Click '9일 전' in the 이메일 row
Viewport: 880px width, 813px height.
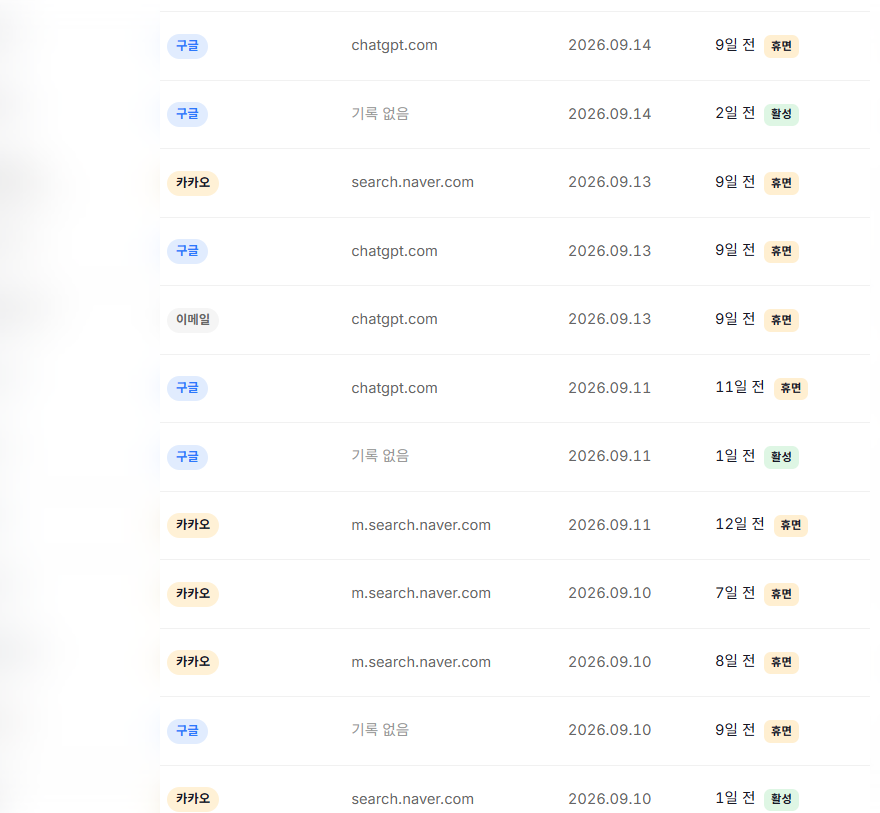click(x=735, y=319)
